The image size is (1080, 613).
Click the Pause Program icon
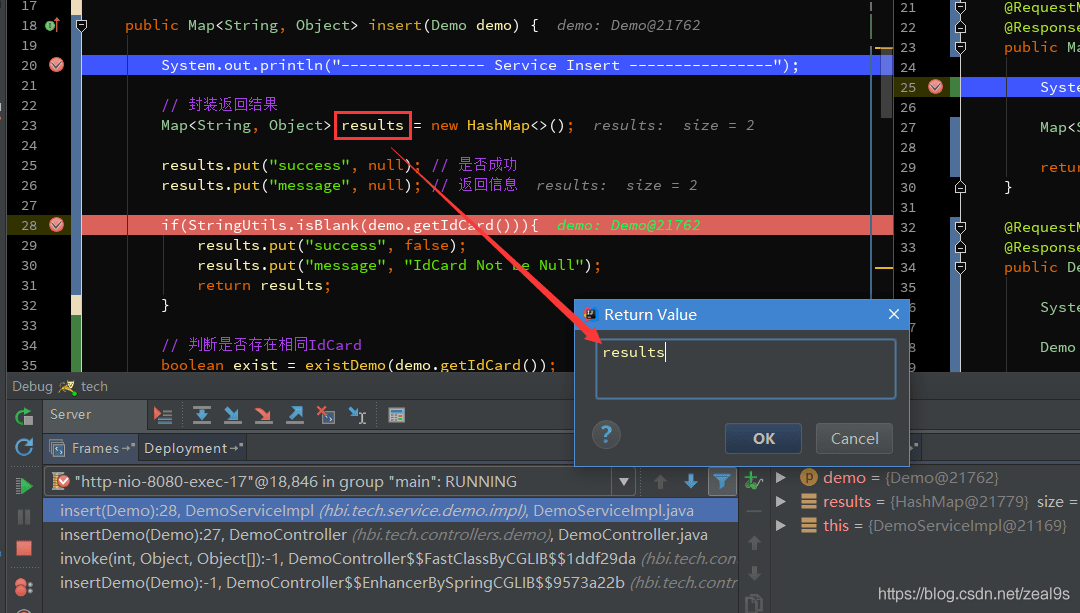[x=24, y=517]
